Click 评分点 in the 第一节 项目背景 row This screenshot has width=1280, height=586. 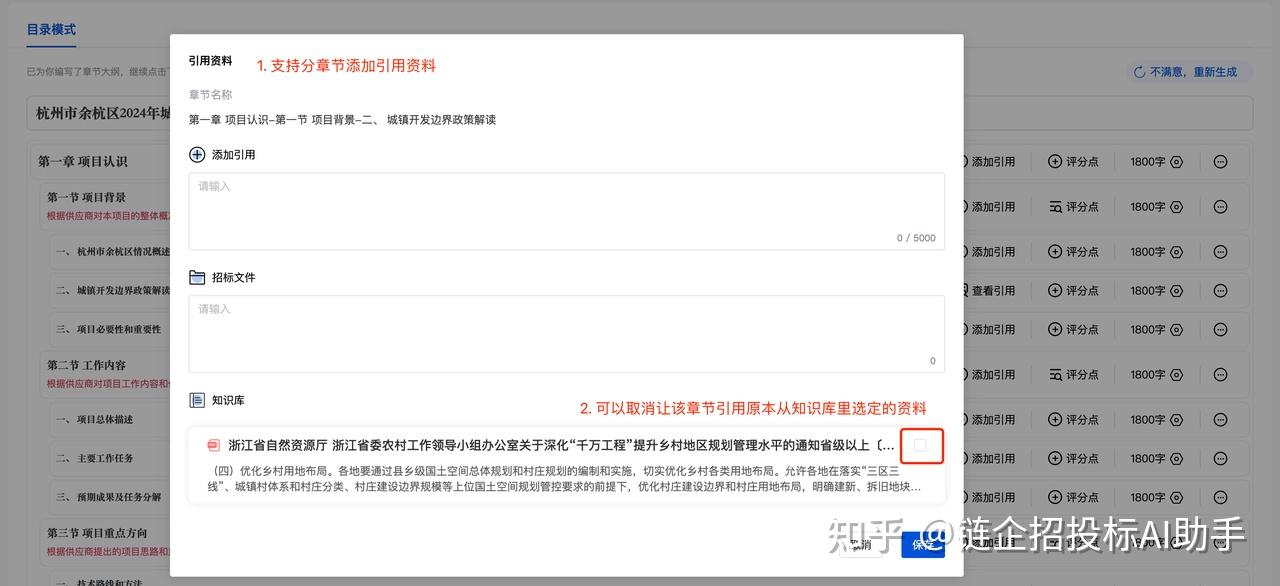click(1073, 207)
